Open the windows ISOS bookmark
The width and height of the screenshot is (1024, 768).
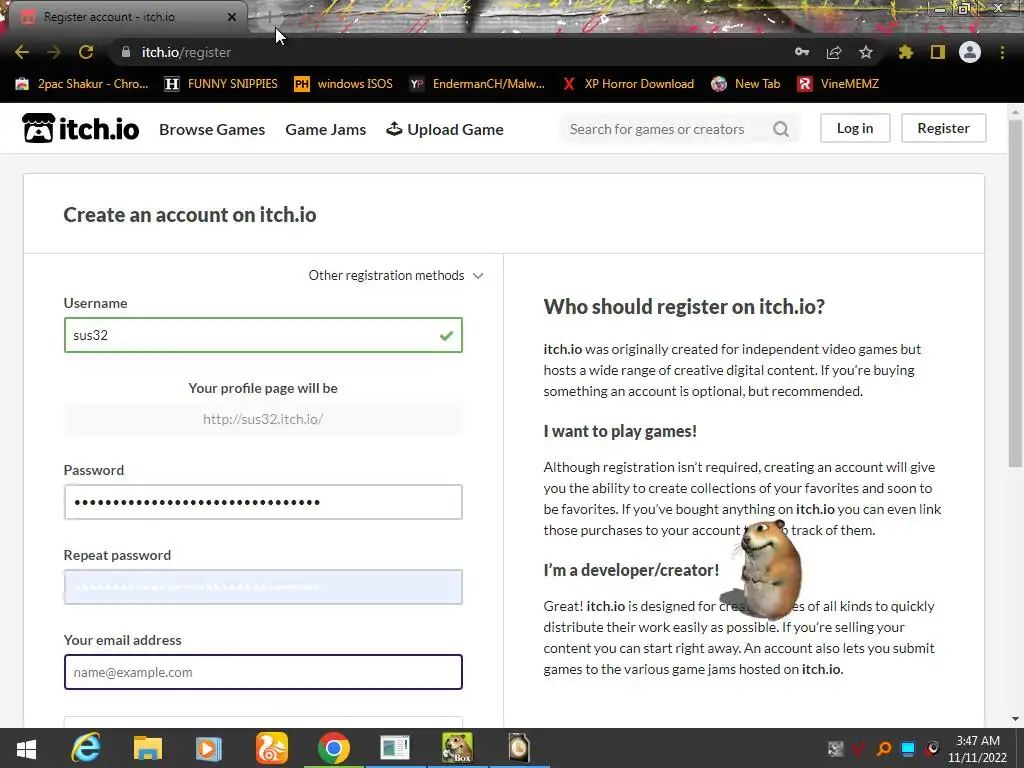[344, 84]
